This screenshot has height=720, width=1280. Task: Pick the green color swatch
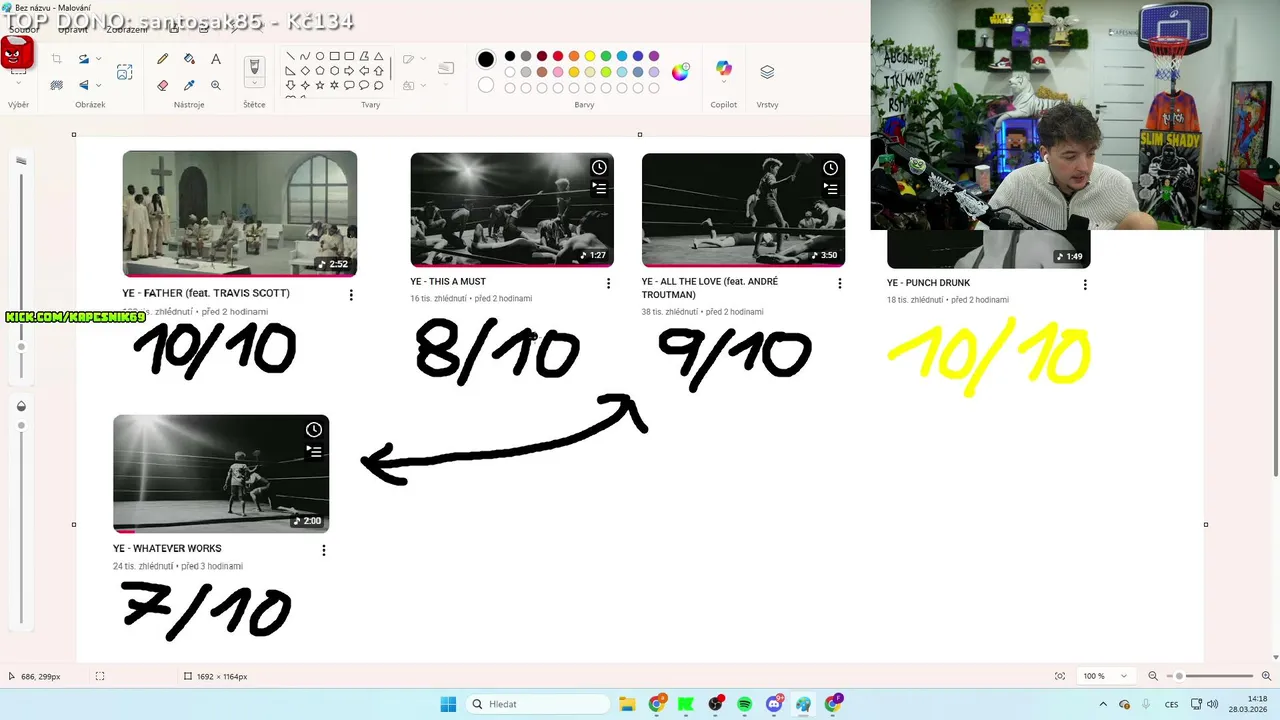click(x=606, y=56)
